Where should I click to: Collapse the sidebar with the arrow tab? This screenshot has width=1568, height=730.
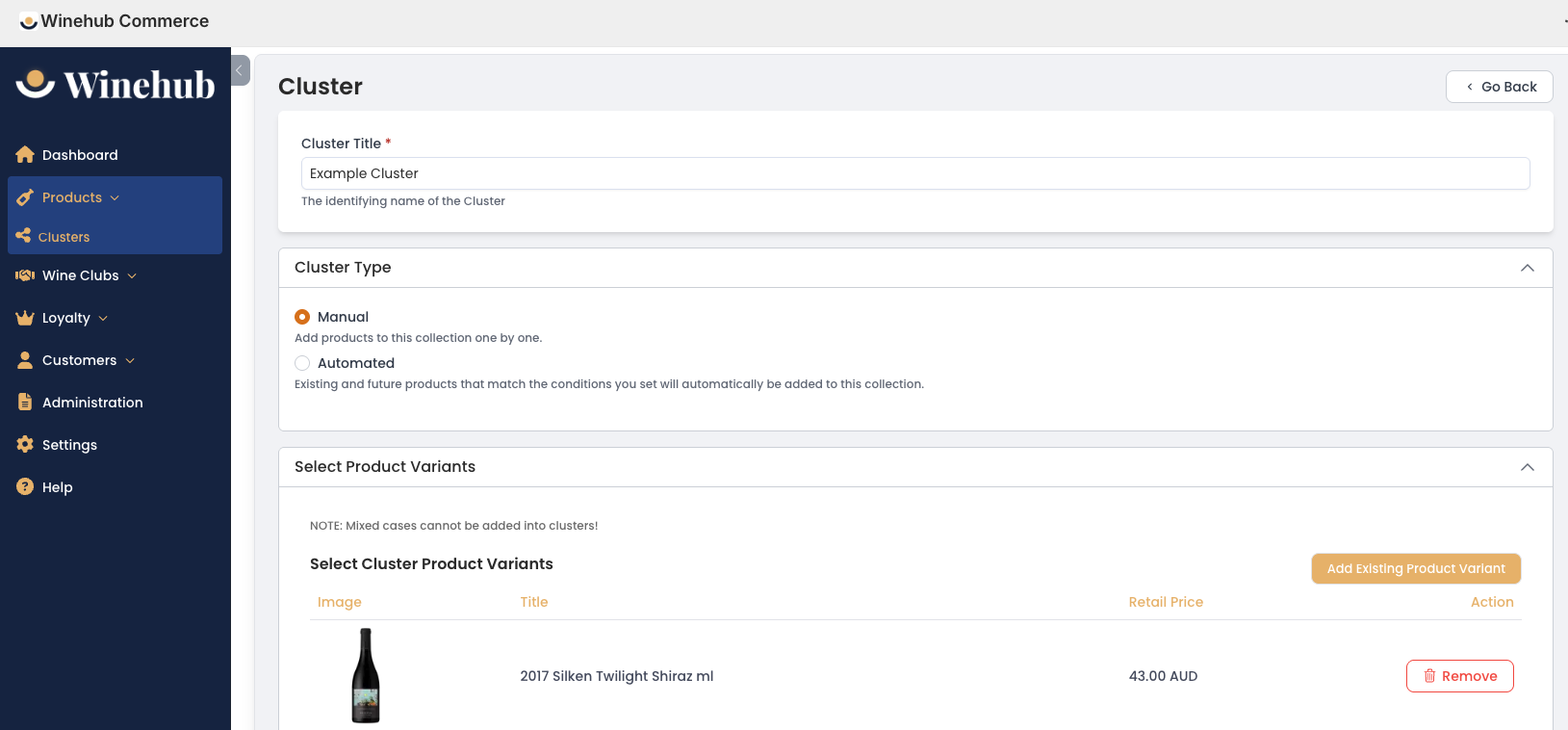point(241,70)
